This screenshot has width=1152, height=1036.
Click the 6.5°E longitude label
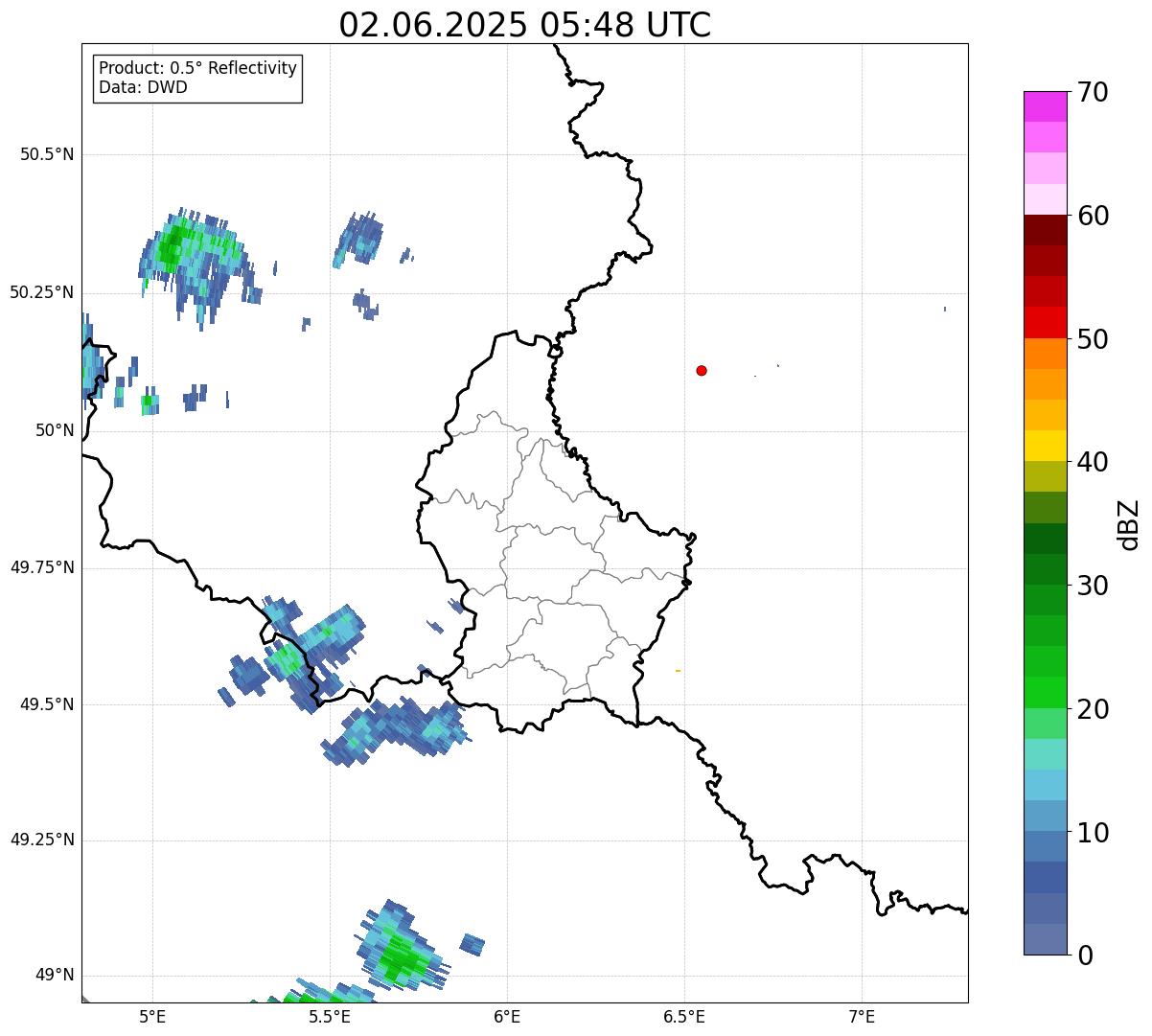pos(684,1016)
